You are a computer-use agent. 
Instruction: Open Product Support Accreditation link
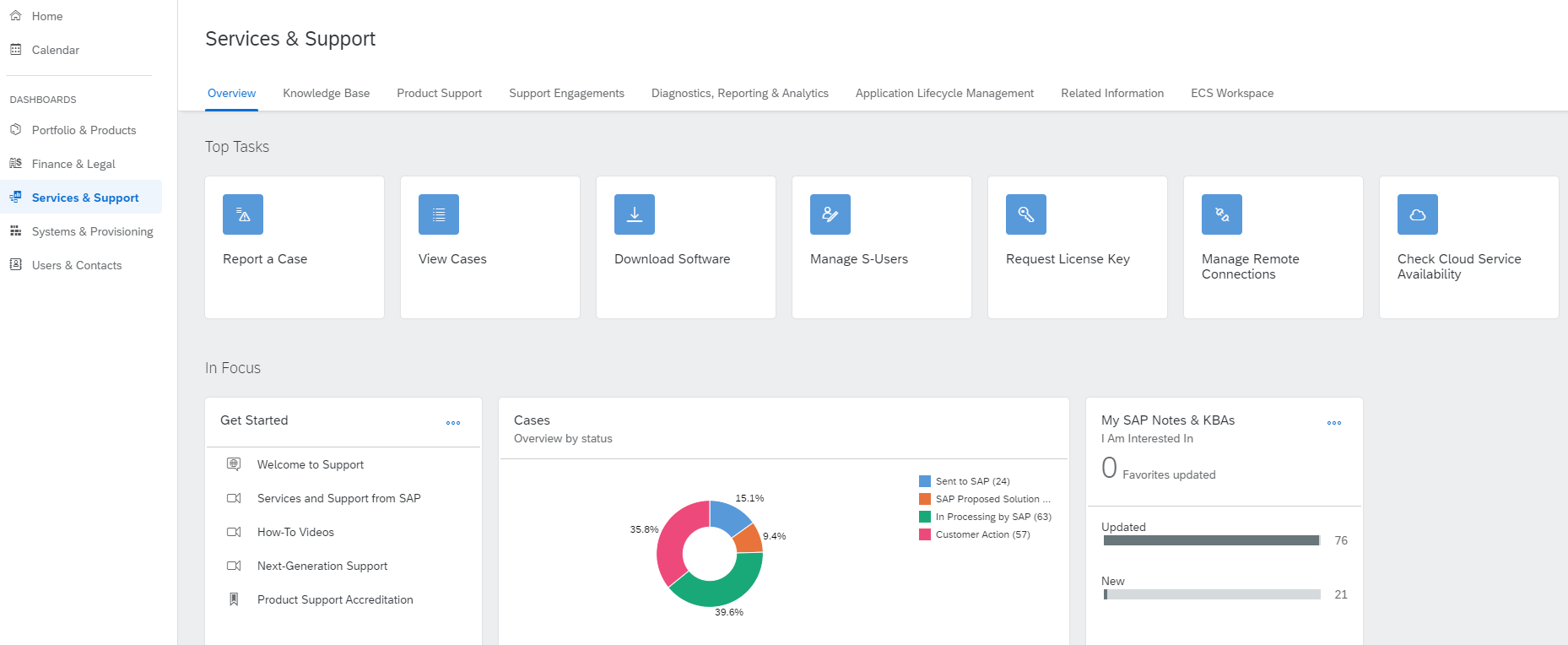335,599
